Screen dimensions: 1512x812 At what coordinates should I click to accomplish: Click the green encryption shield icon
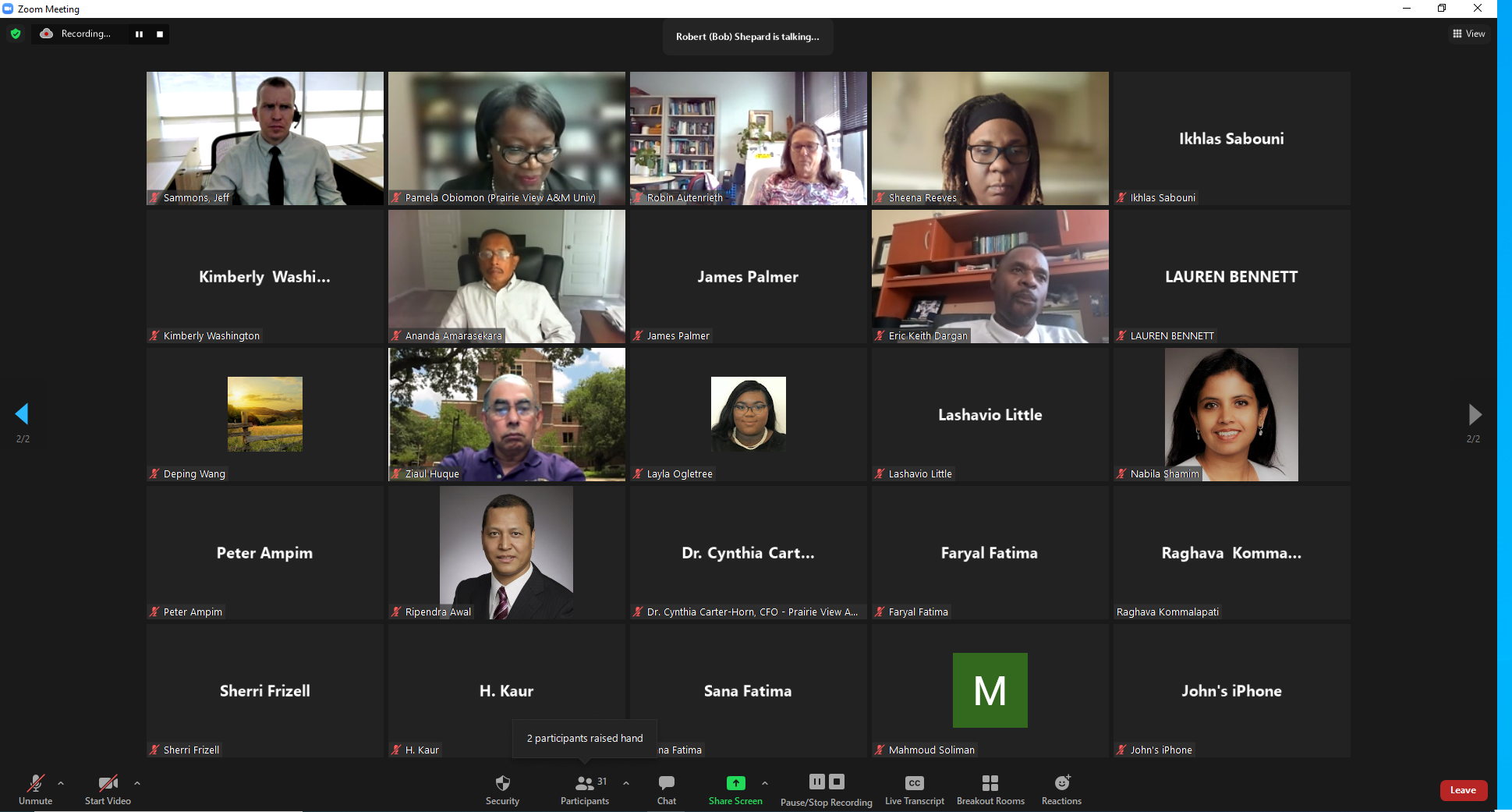coord(16,34)
